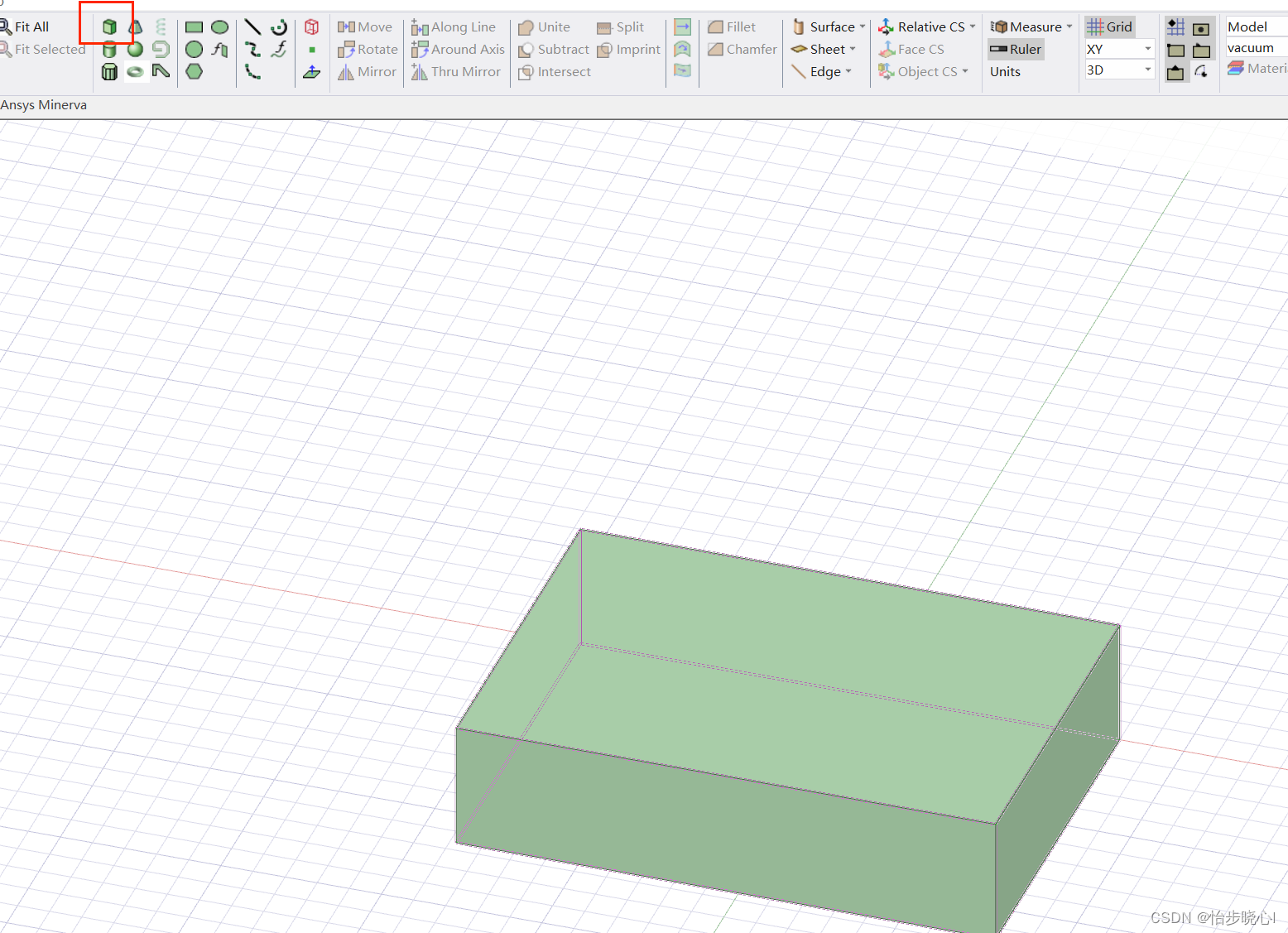Click the Sweep Around Axis icon
Screen dimensions: 1288x933
(682, 50)
